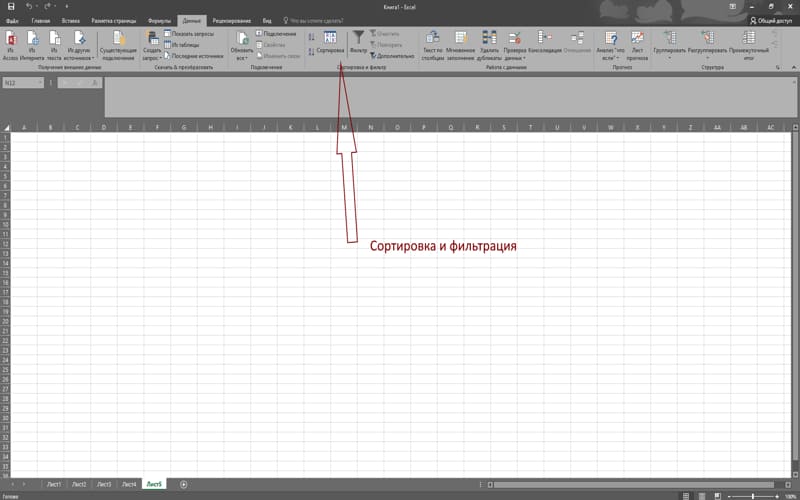The image size is (800, 500).
Task: Import data from text file (Из текста)
Action: point(54,45)
